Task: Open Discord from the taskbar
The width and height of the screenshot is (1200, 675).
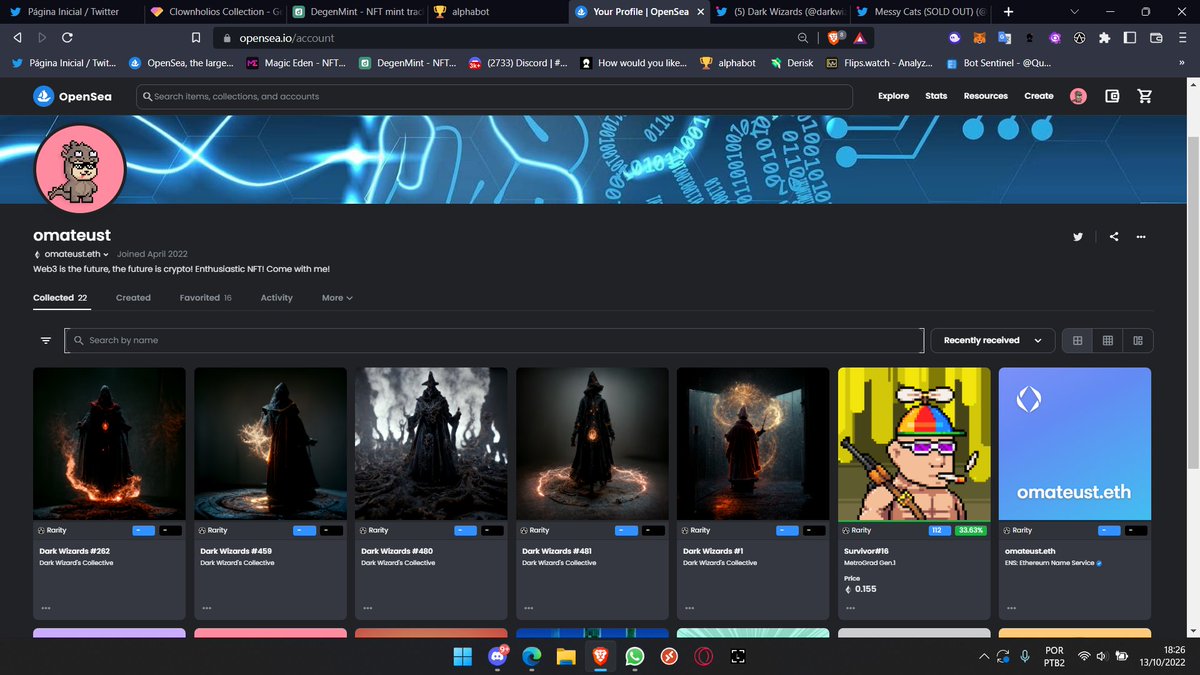Action: 498,656
